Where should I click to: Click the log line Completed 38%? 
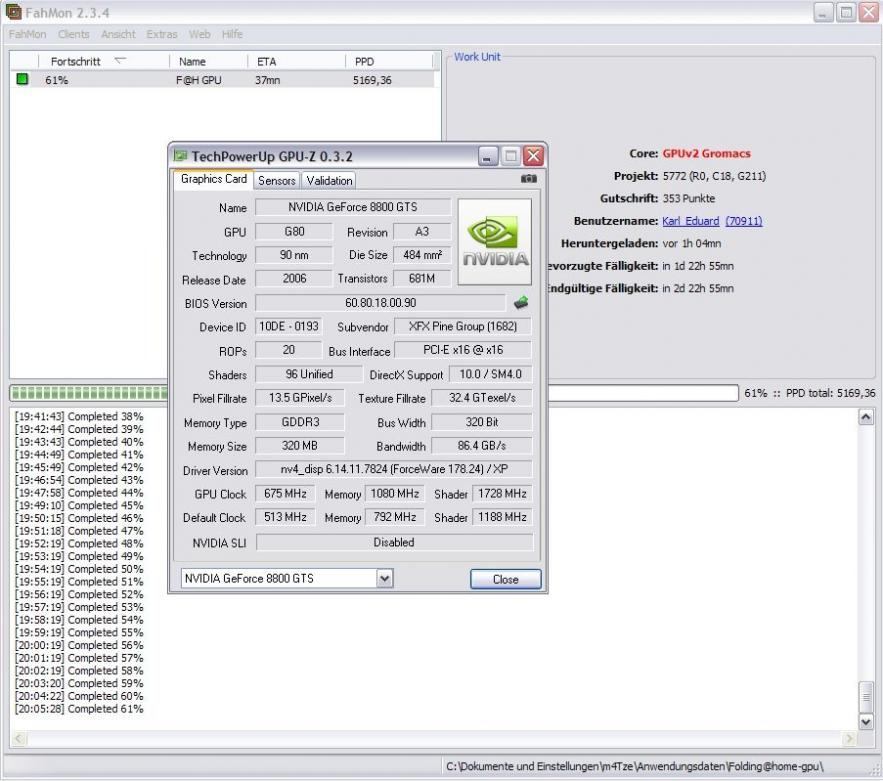click(79, 416)
